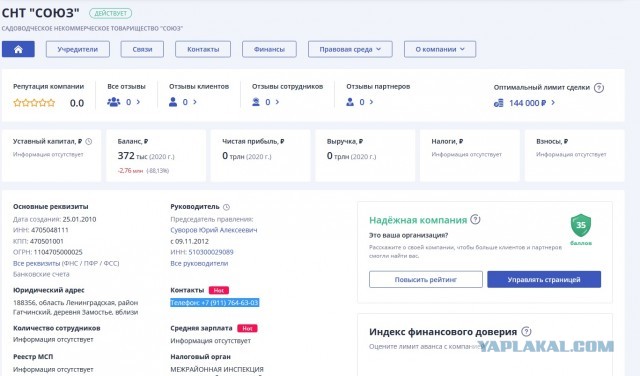Open the Все отзывы arrow
Viewport: 640px width, 376px height.
138,102
